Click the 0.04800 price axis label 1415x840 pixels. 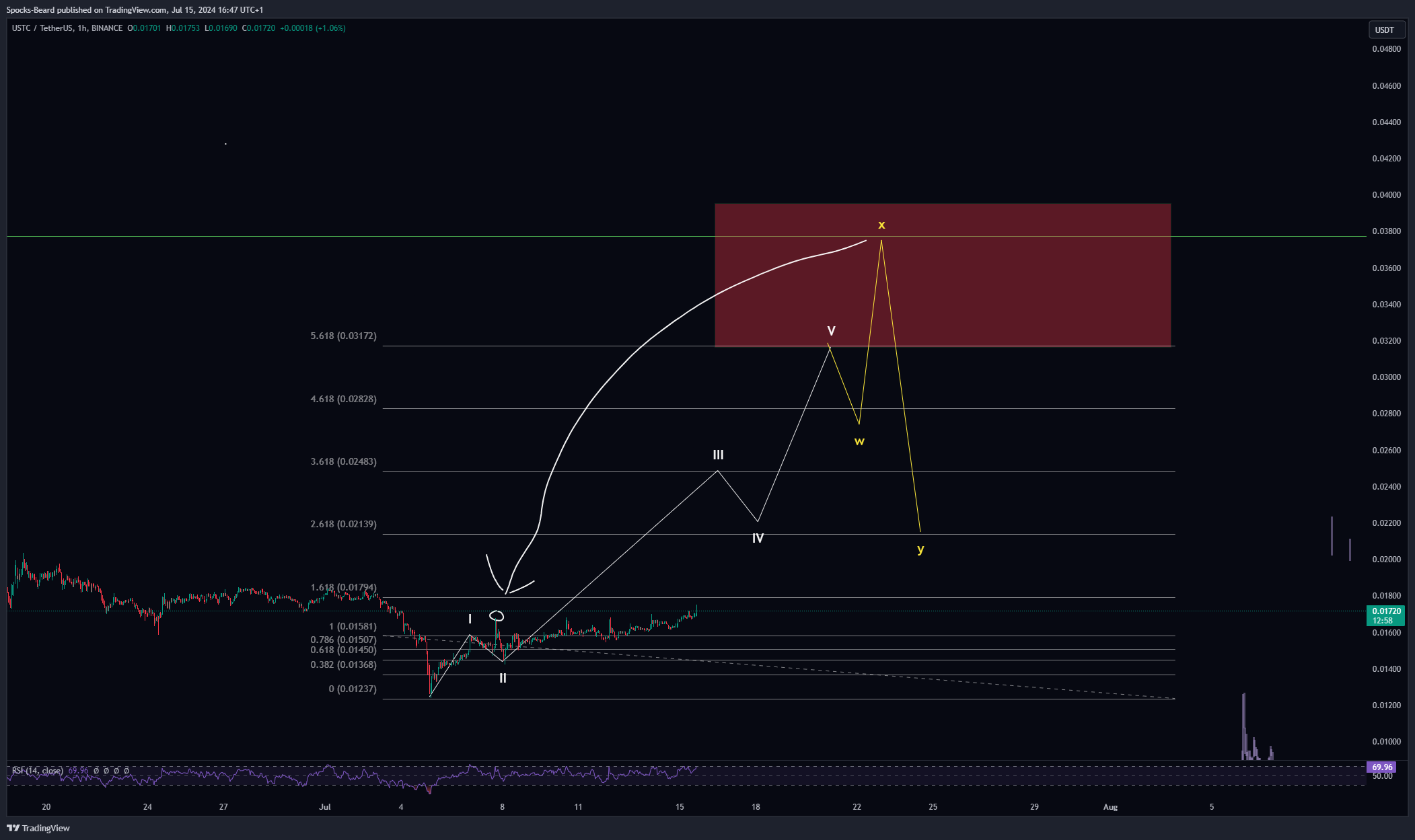pos(1387,49)
